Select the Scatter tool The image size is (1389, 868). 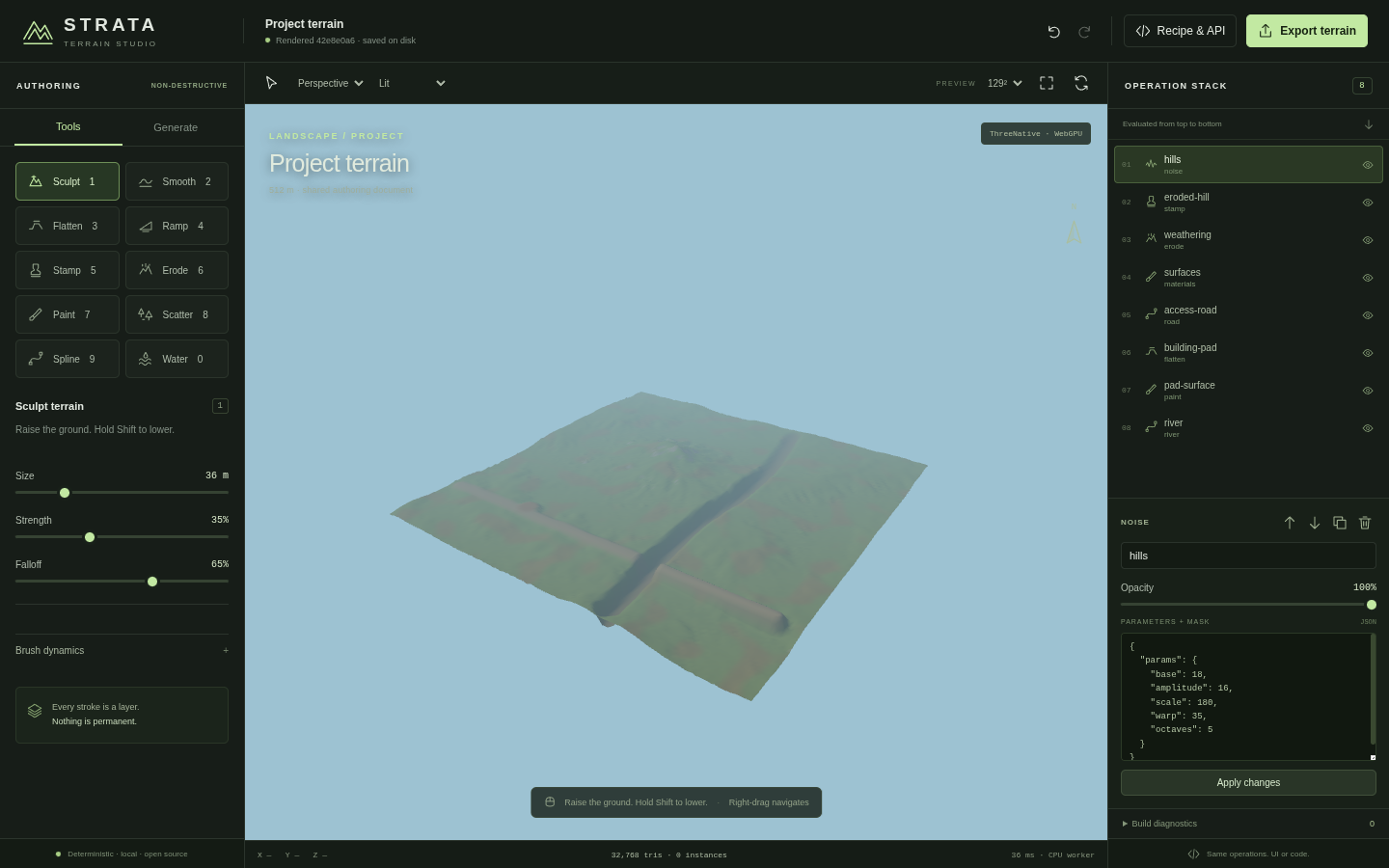click(177, 314)
